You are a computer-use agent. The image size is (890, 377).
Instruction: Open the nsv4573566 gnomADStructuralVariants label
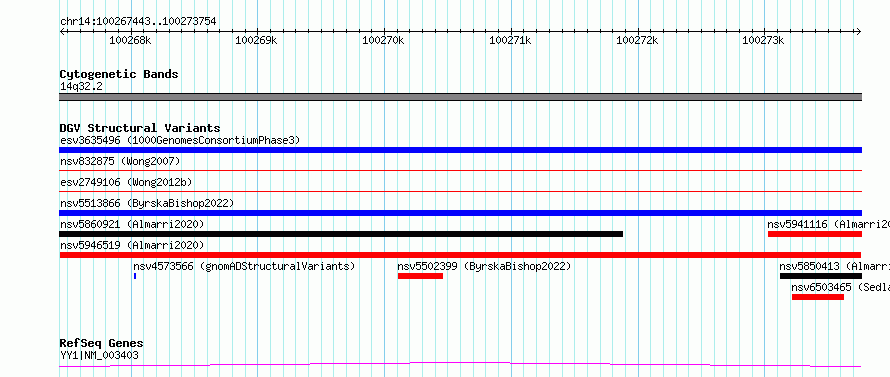point(244,266)
